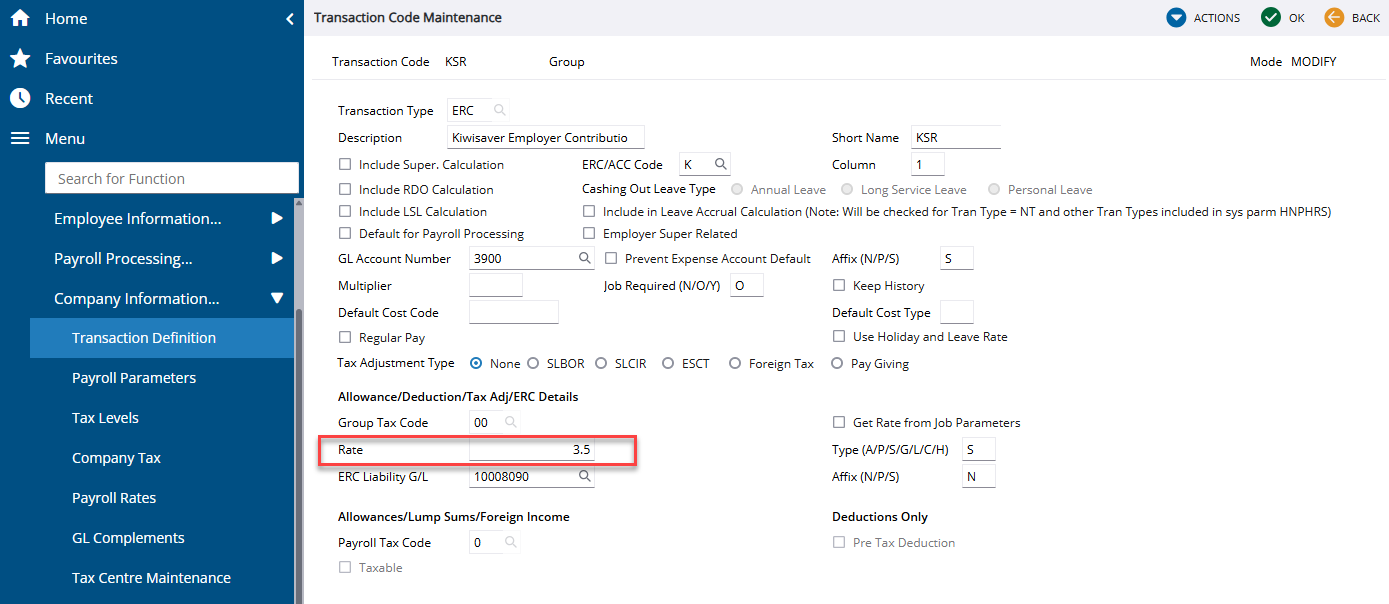
Task: Collapse the sidebar with the chevron
Action: pyautogui.click(x=289, y=18)
